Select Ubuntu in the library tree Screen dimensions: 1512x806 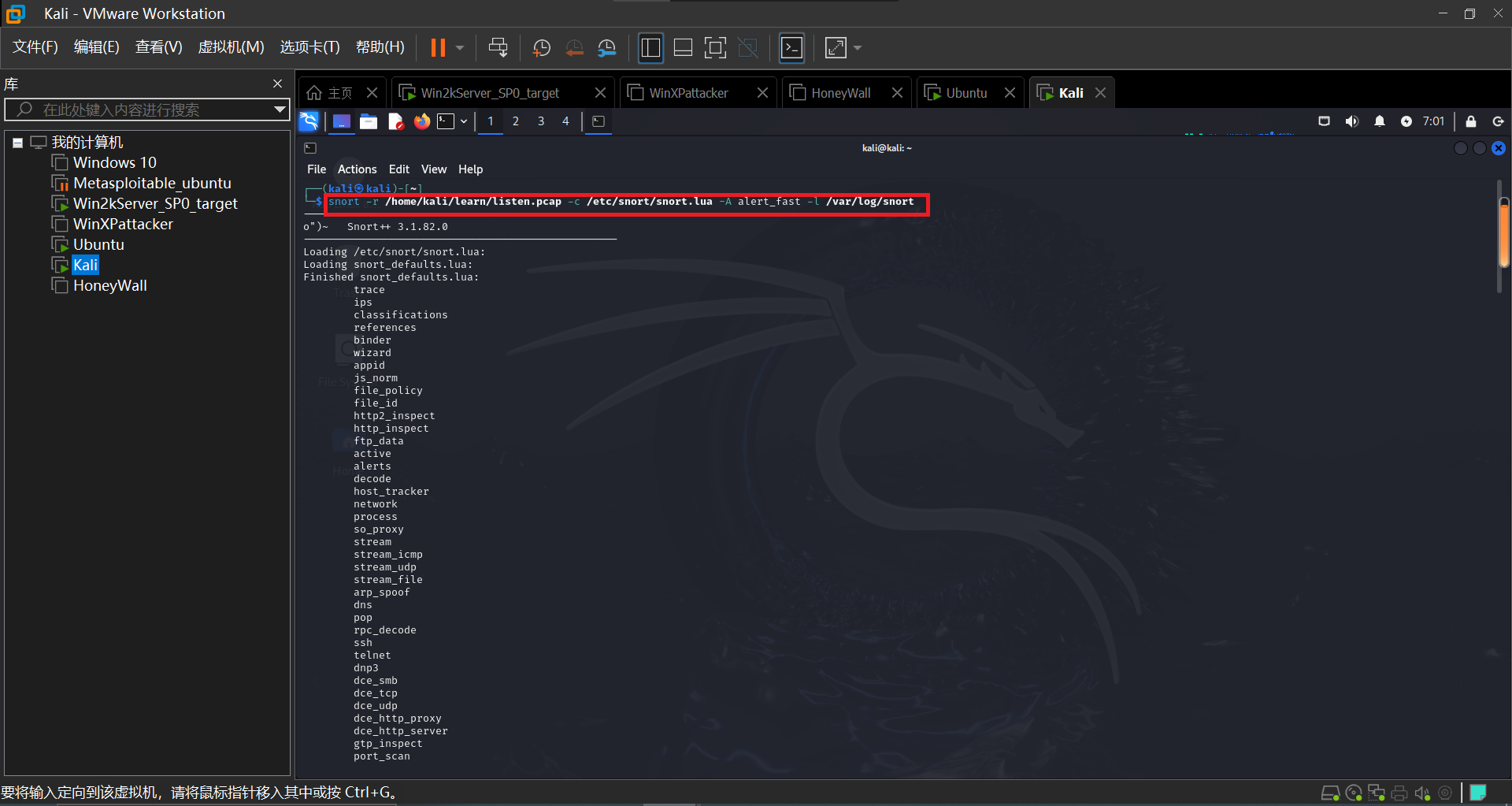(x=98, y=244)
